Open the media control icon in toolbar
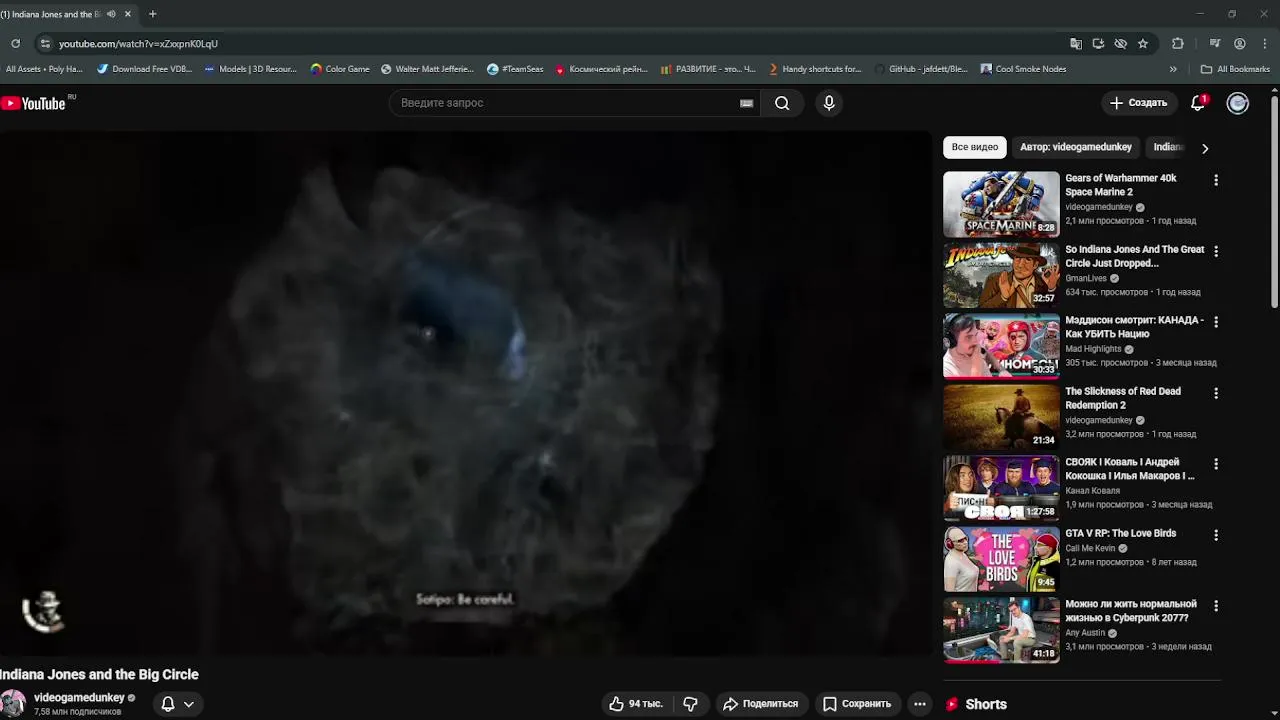This screenshot has width=1280, height=720. tap(1215, 44)
